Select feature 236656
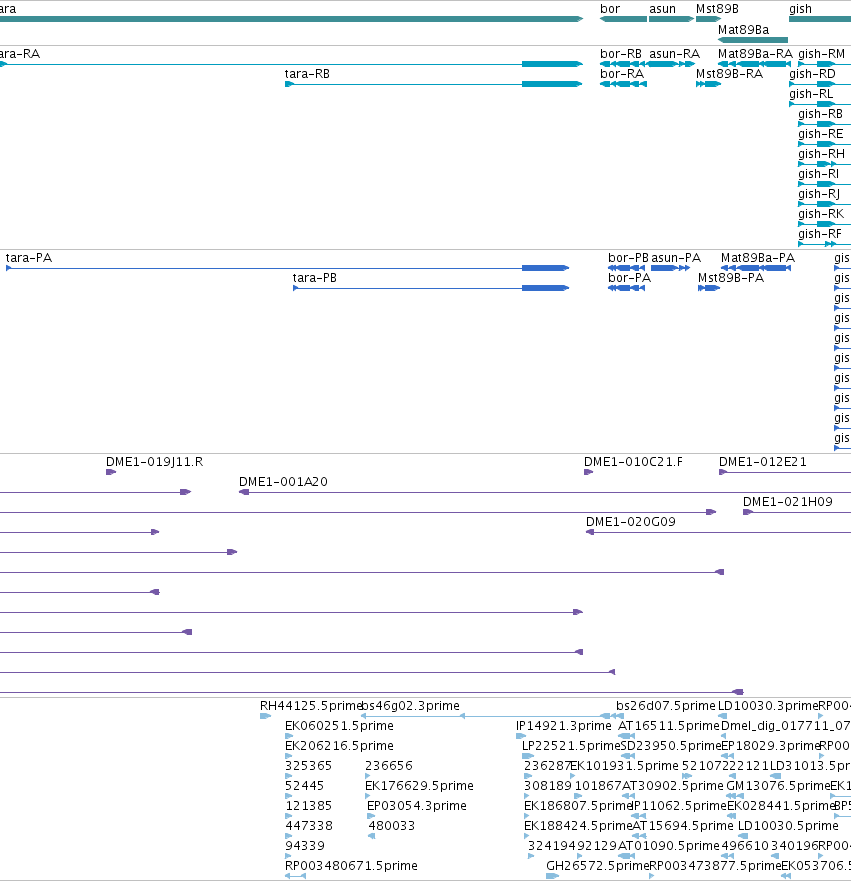 (368, 776)
